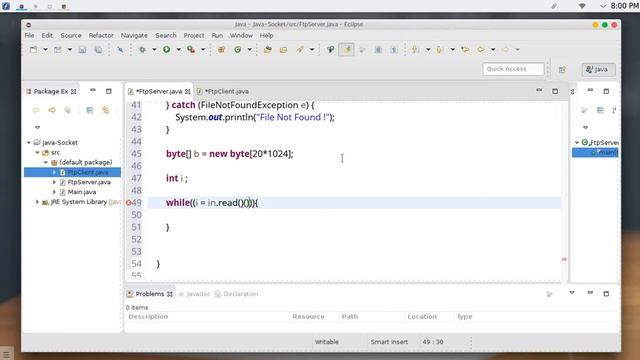Screen dimensions: 640x360
Task: Open dropdown arrow next to New icon
Action: [45, 49]
